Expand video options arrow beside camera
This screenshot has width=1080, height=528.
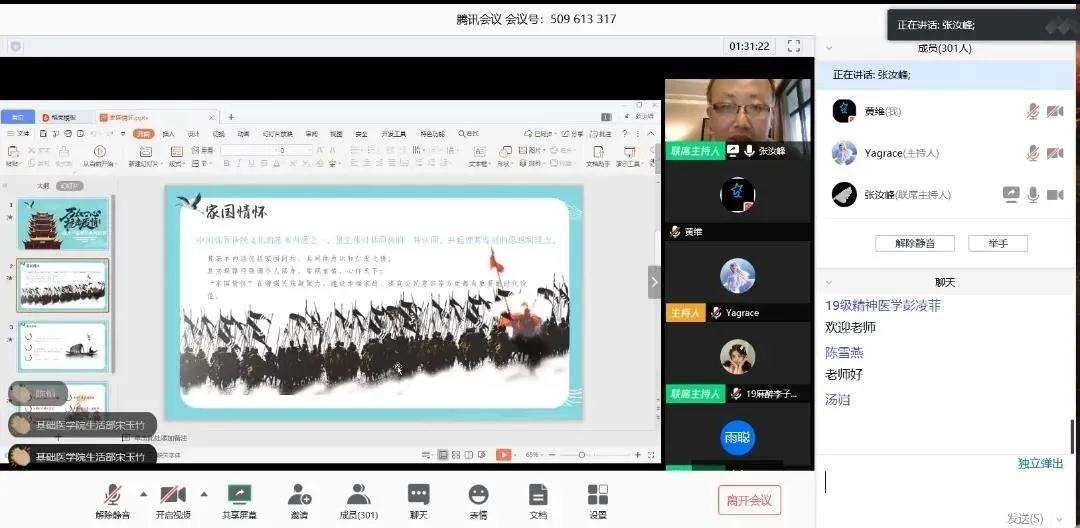pyautogui.click(x=204, y=493)
